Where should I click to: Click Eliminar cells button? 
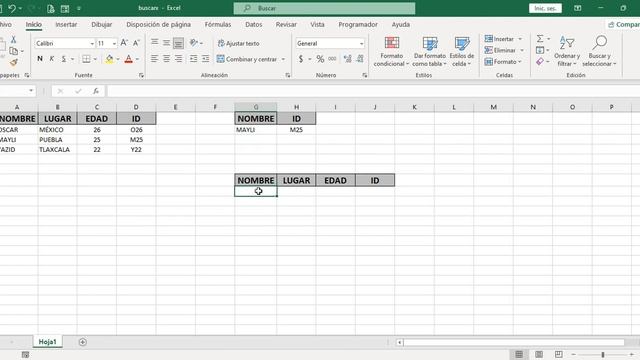pos(500,50)
